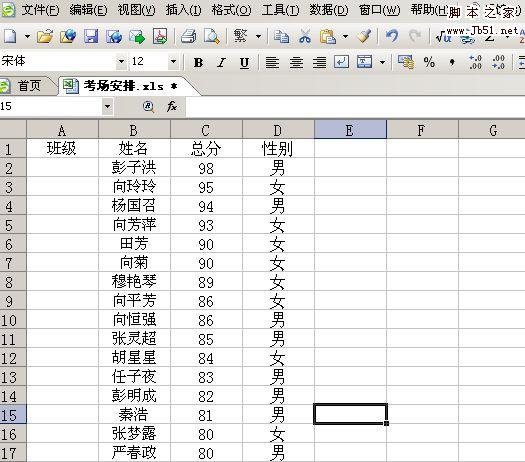Click the cell name box

point(50,106)
